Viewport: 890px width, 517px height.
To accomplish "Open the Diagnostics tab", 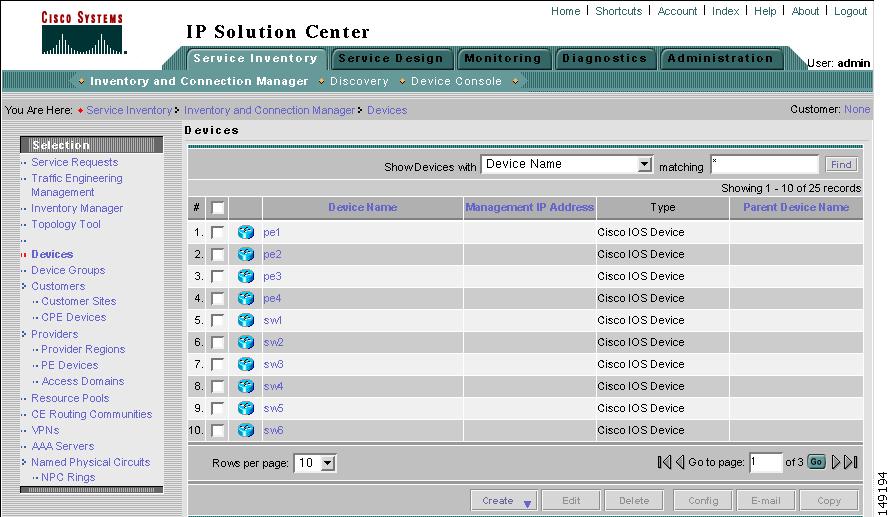I will (604, 58).
